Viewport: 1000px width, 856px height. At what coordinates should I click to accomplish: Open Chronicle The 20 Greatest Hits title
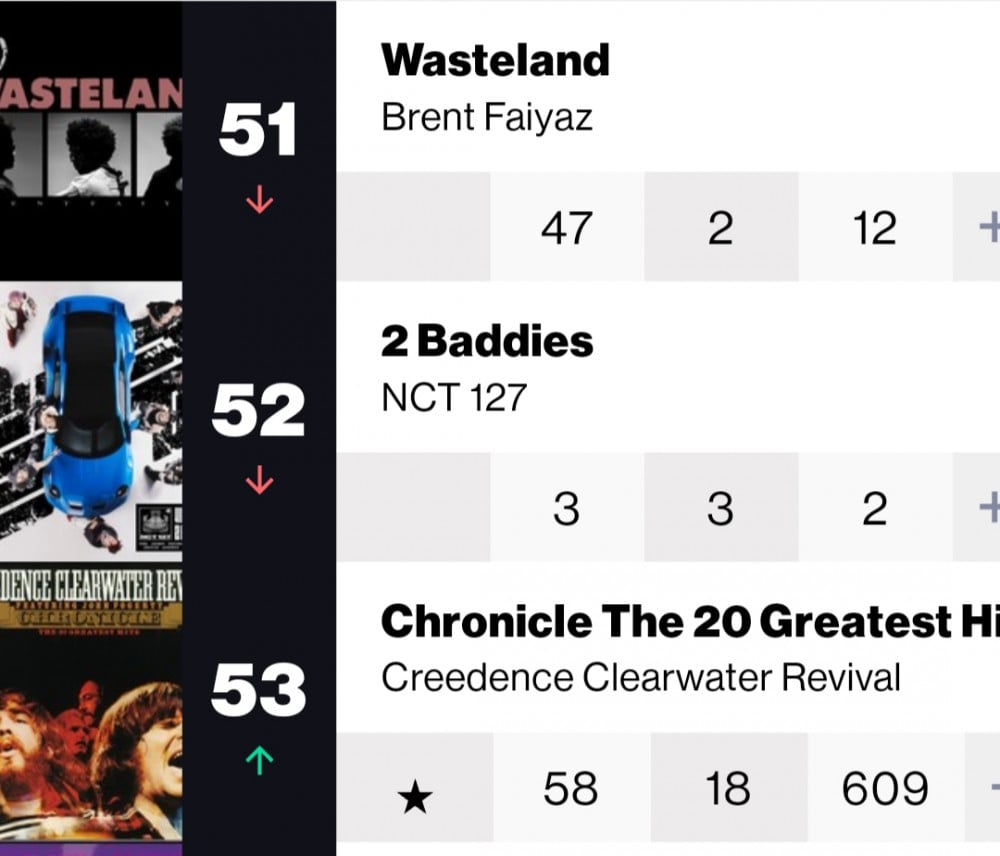690,621
